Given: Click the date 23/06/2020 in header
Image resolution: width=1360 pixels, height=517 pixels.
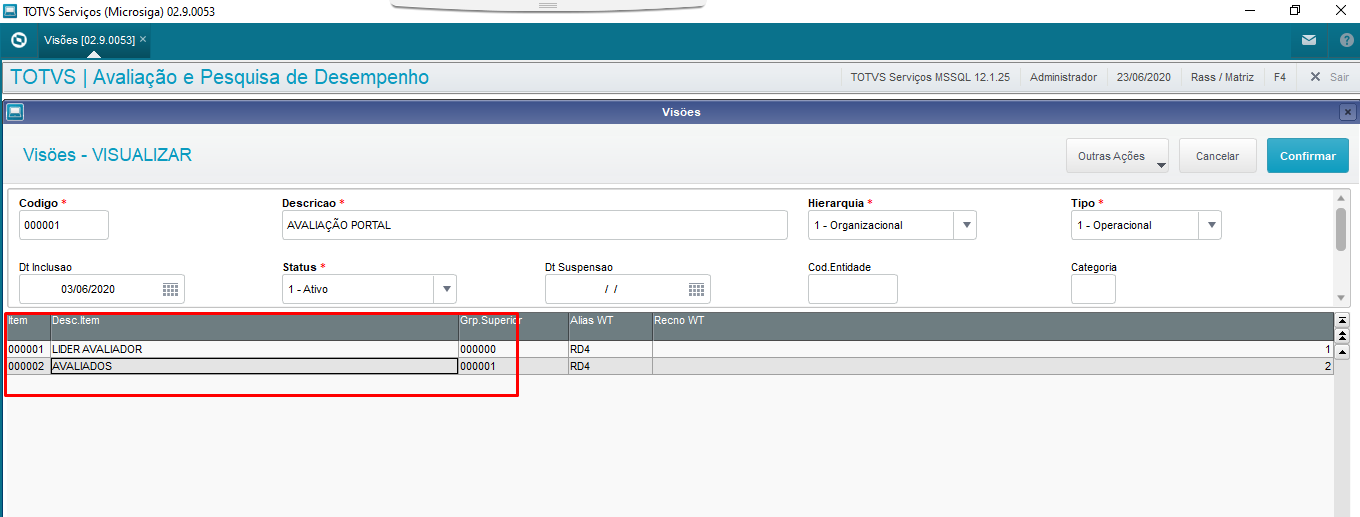Looking at the screenshot, I should (1144, 77).
